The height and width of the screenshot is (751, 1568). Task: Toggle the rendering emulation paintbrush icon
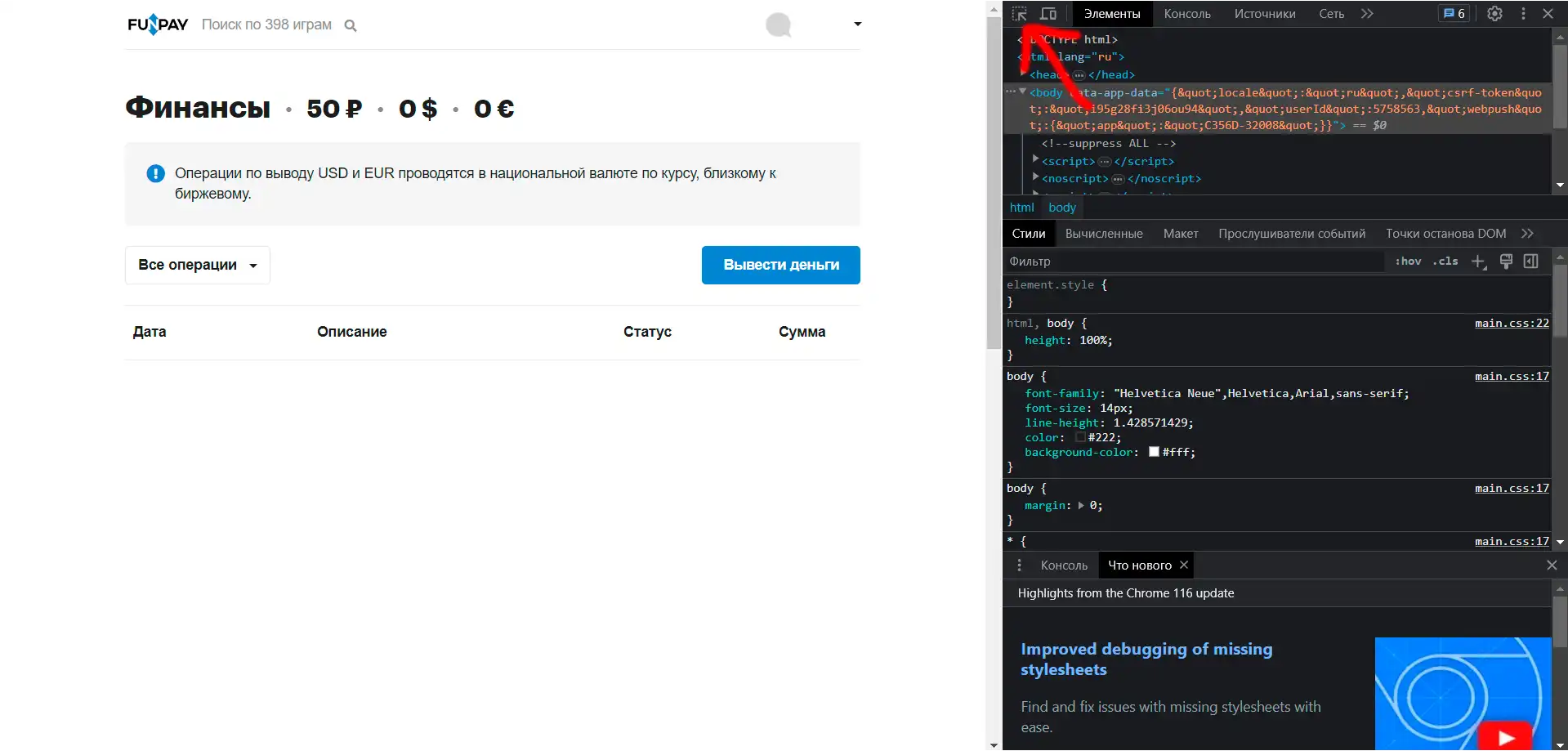click(1506, 262)
